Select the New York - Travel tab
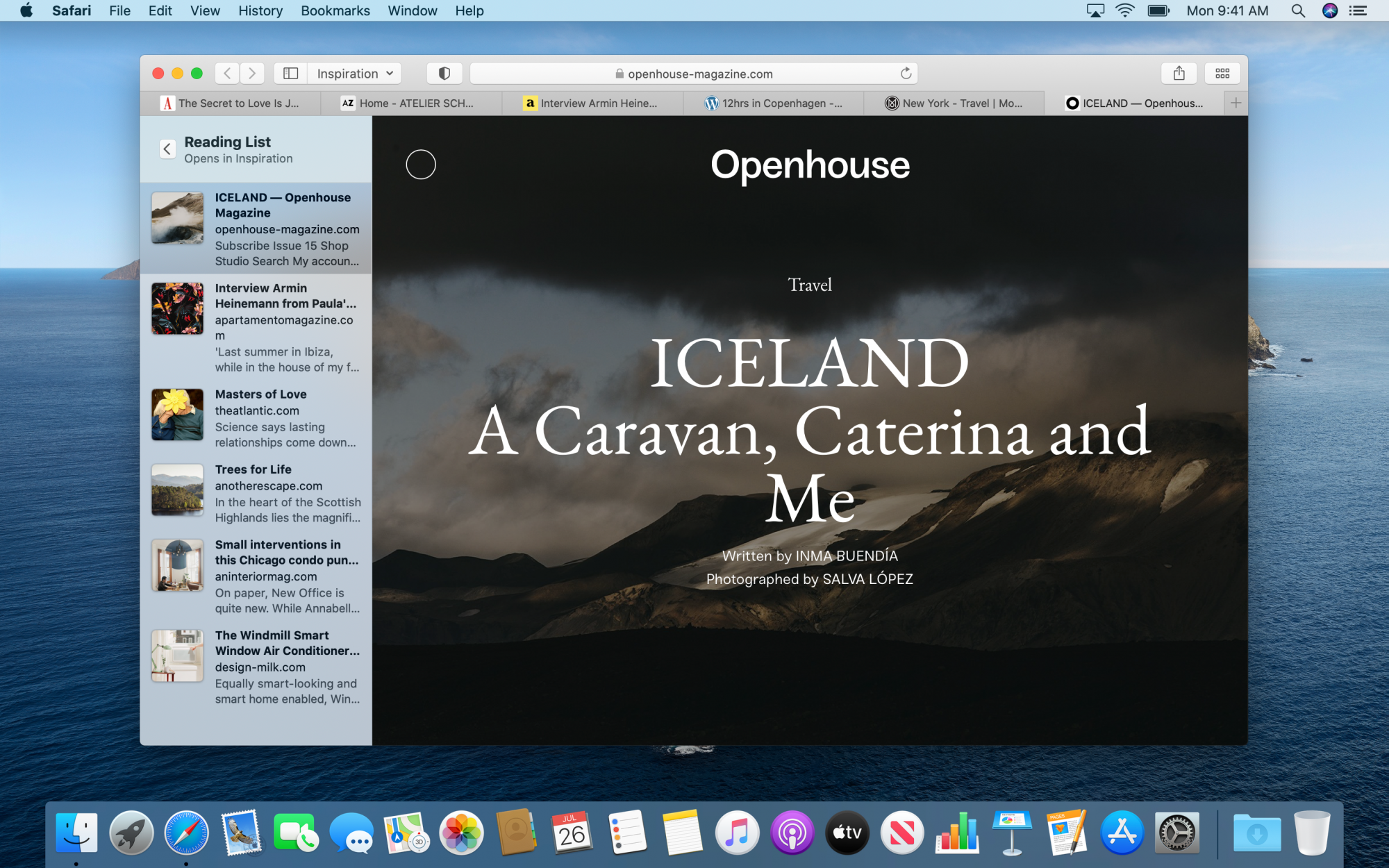Screen dimensions: 1389x868 (954, 103)
